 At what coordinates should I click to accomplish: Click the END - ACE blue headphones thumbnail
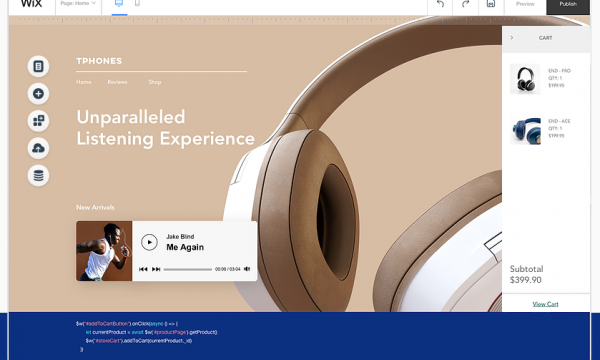point(525,130)
